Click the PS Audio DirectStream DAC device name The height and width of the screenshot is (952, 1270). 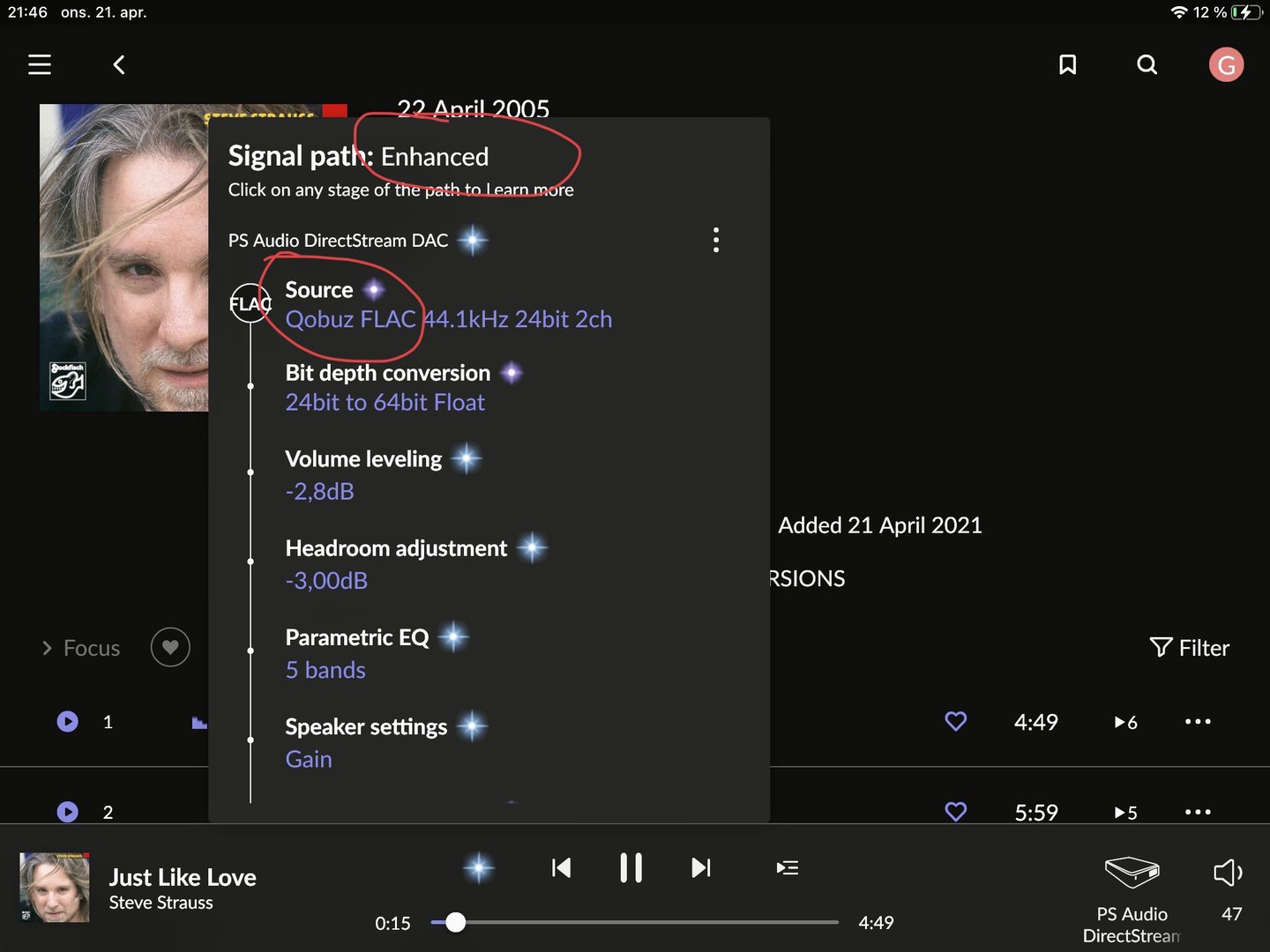click(338, 241)
